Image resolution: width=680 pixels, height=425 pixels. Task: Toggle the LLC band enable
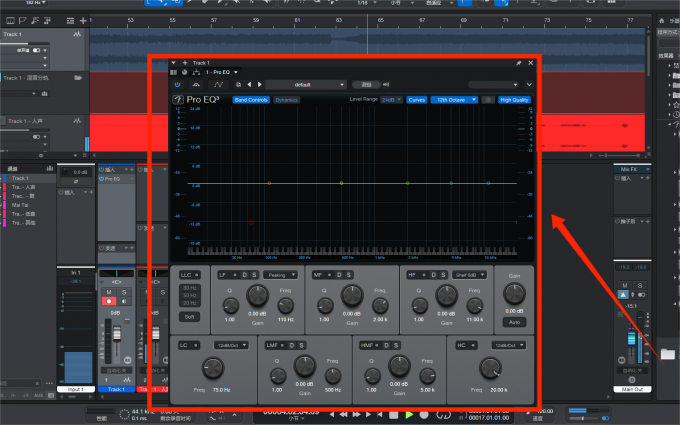[196, 275]
